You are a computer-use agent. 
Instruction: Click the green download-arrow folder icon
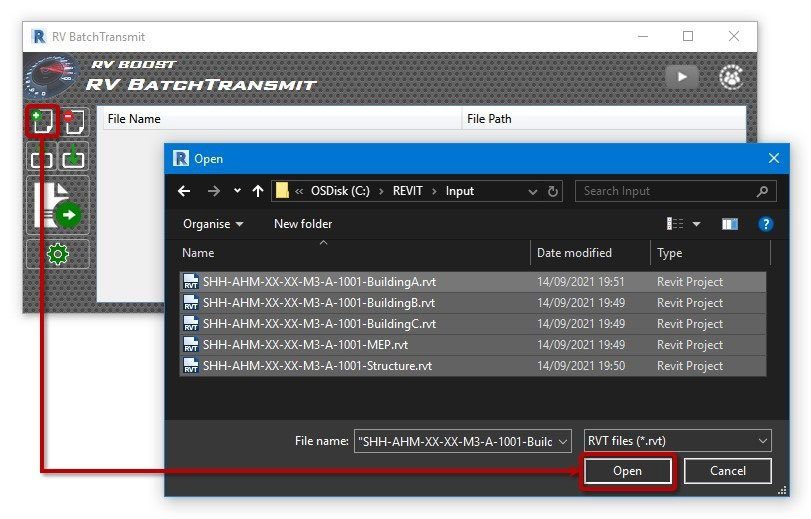[73, 158]
